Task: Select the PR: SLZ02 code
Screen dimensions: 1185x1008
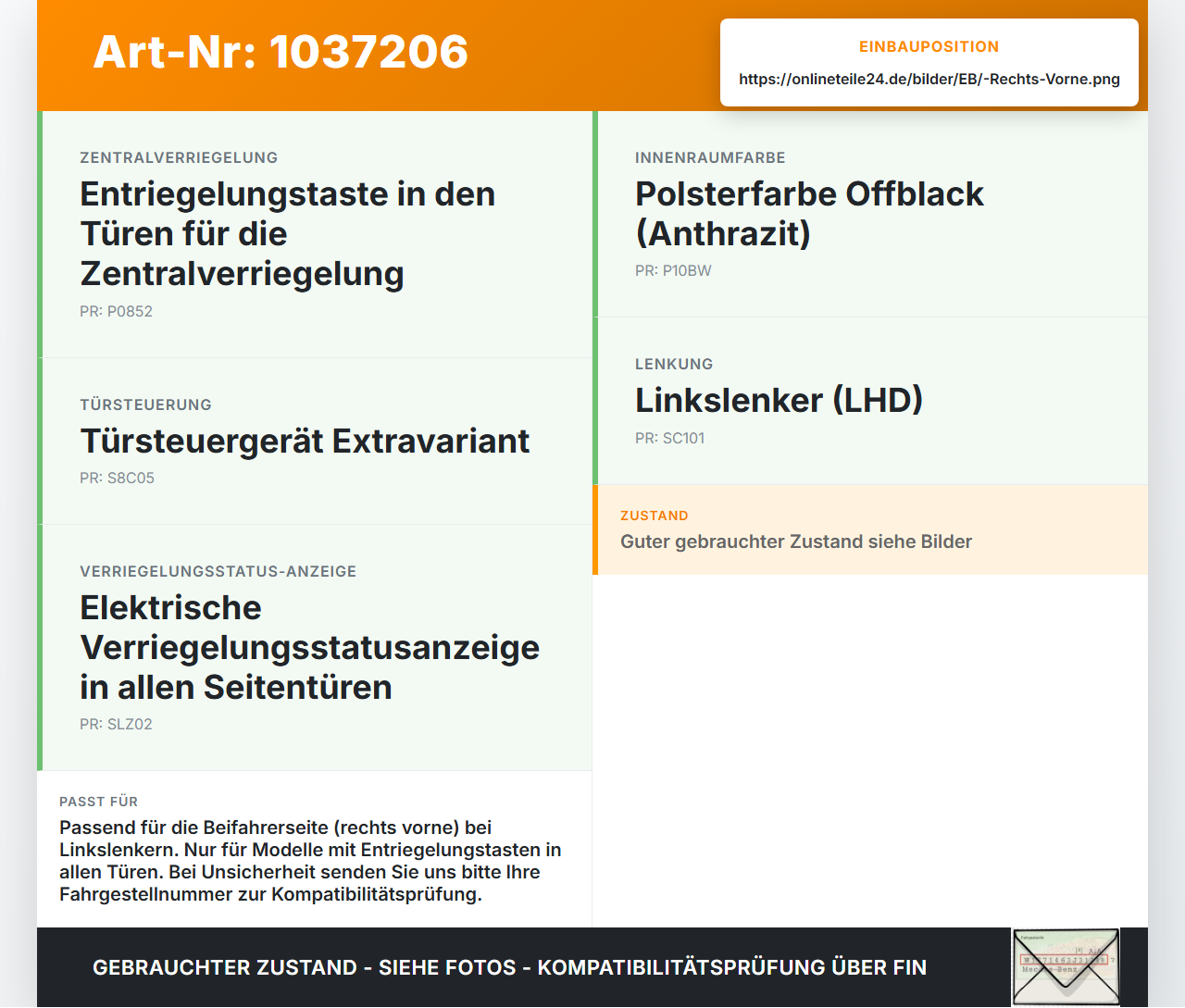Action: click(116, 725)
